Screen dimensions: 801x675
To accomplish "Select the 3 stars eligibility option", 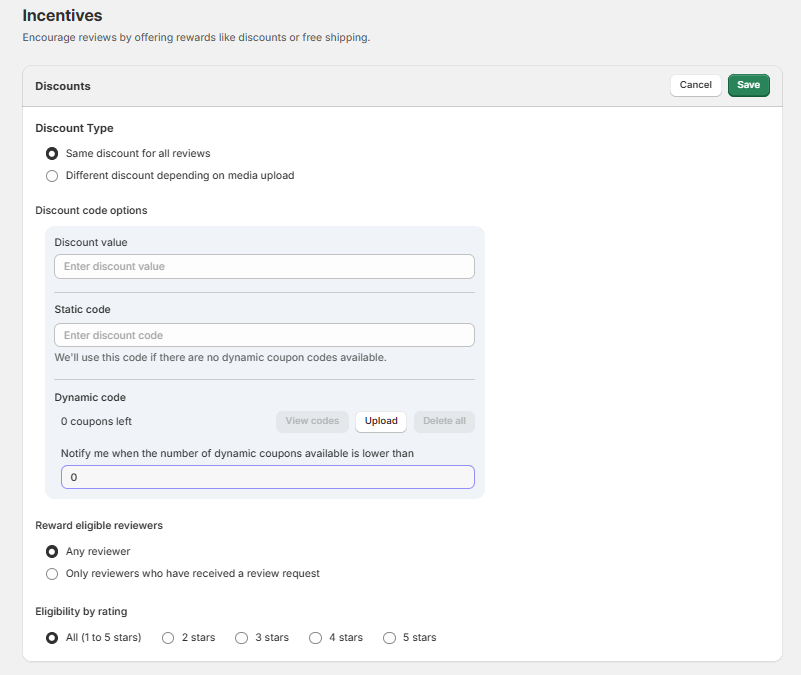I will point(241,638).
